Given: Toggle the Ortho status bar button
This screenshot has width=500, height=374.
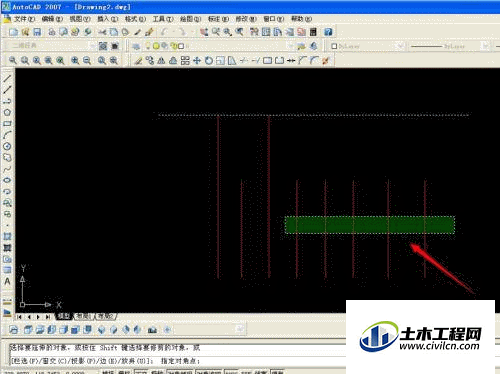Looking at the screenshot, I should pyautogui.click(x=140, y=372).
